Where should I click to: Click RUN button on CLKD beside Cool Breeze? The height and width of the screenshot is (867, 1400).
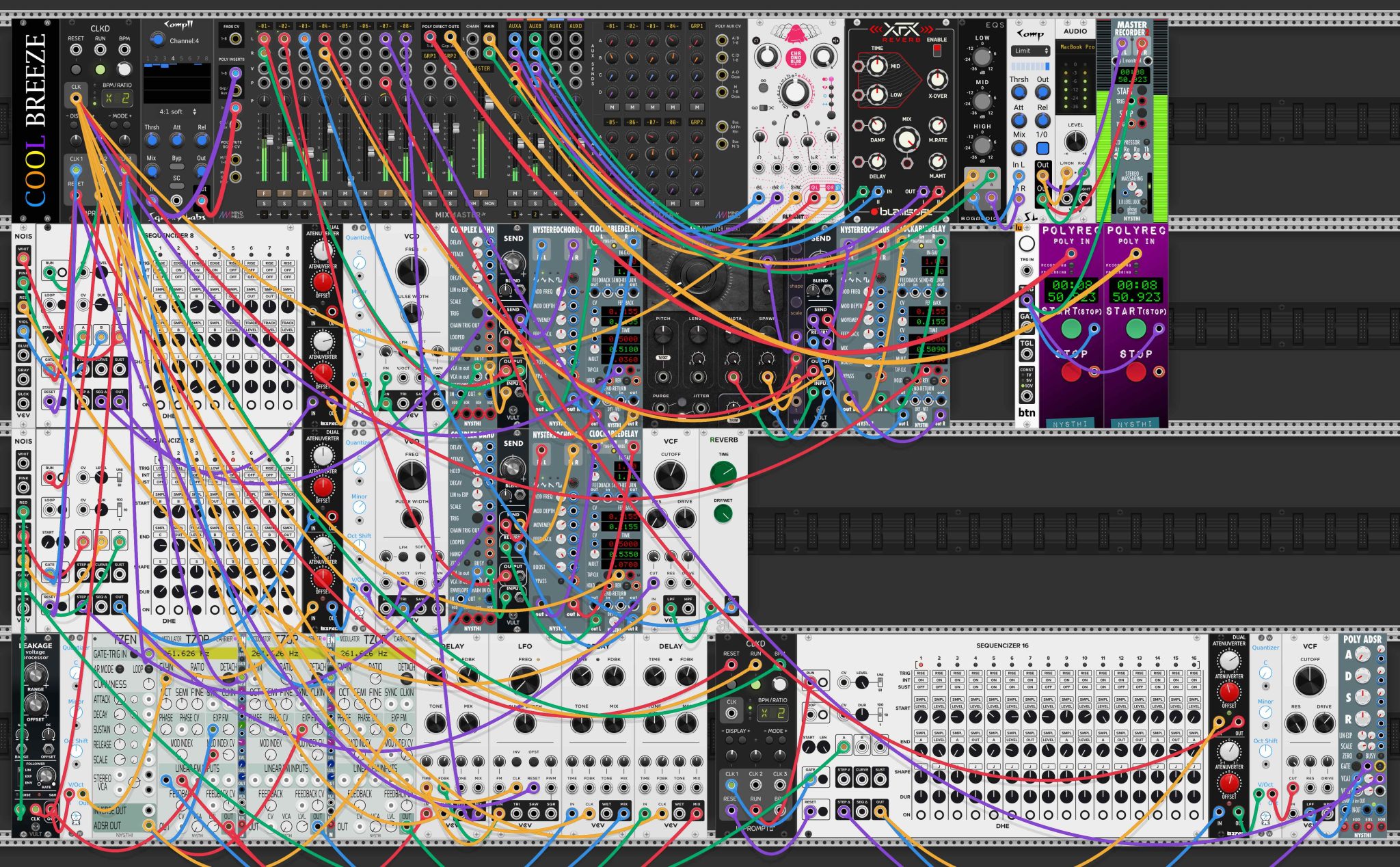[x=100, y=69]
